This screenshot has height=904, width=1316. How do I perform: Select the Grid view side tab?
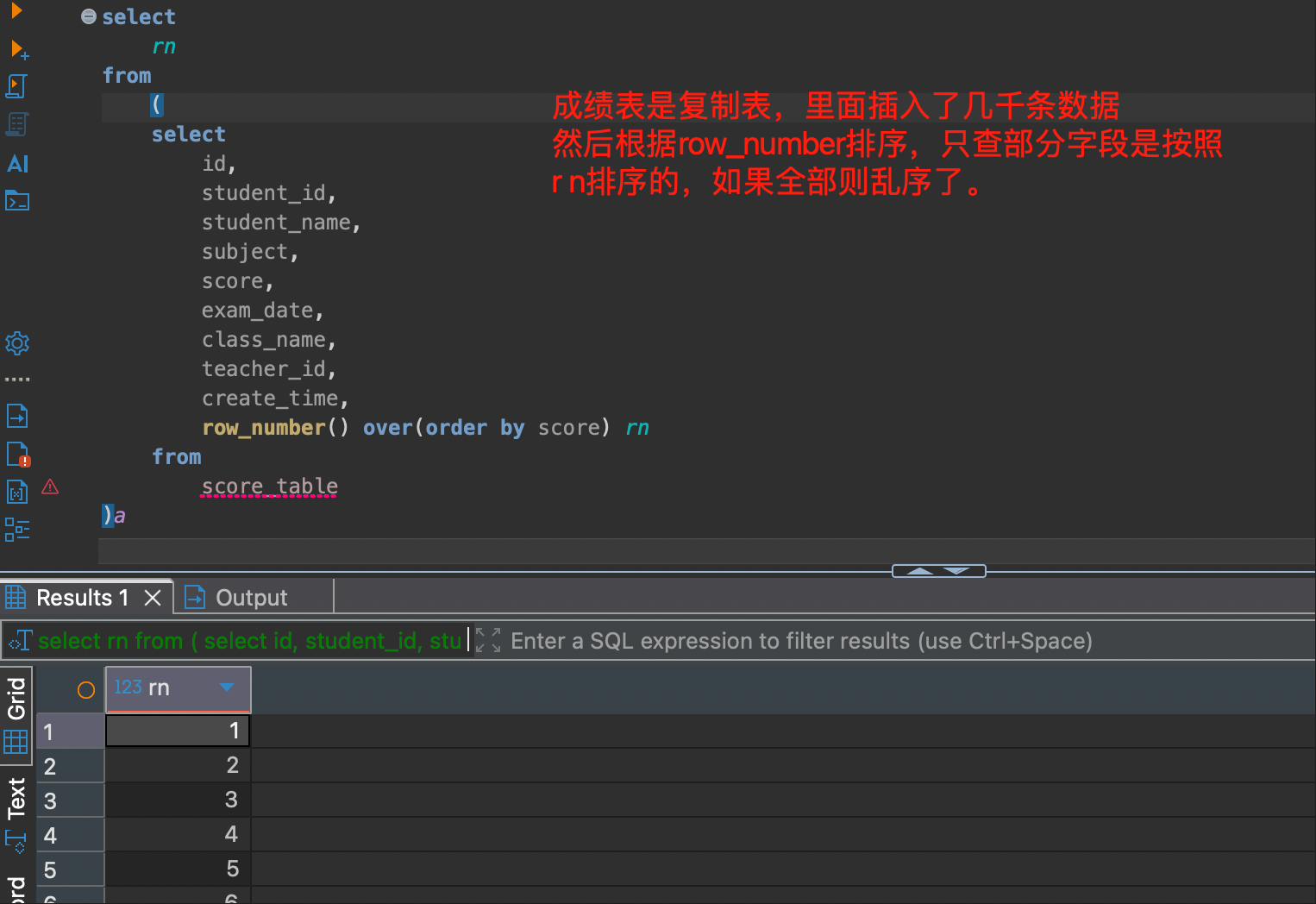[x=16, y=714]
